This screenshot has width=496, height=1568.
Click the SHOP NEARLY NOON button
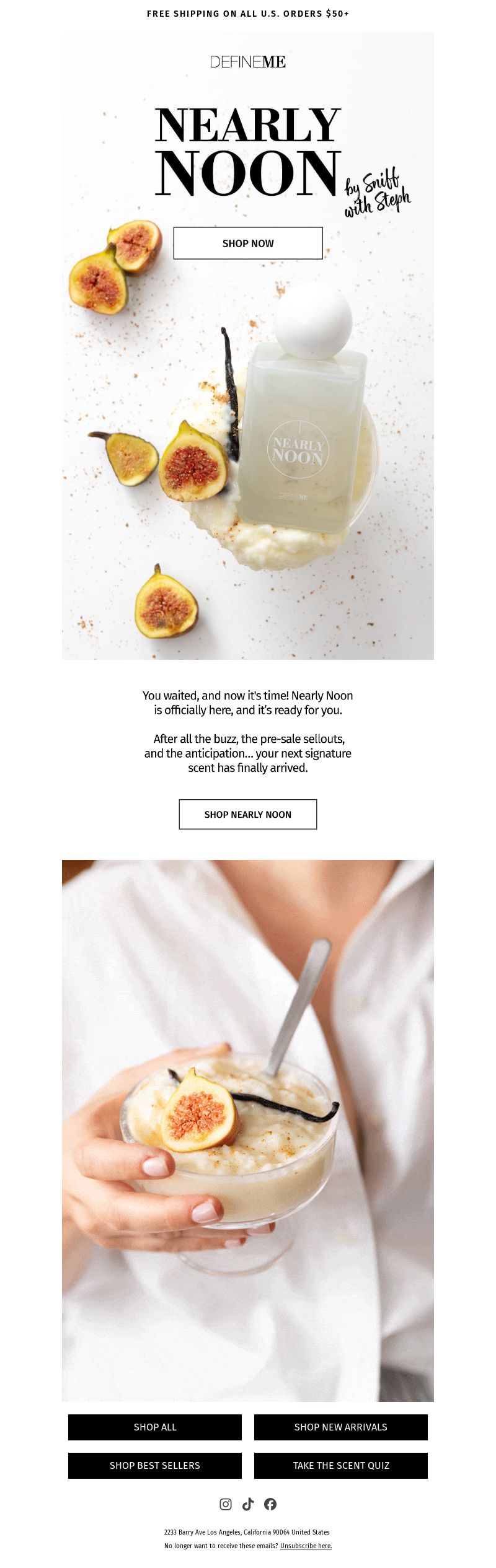tap(248, 814)
